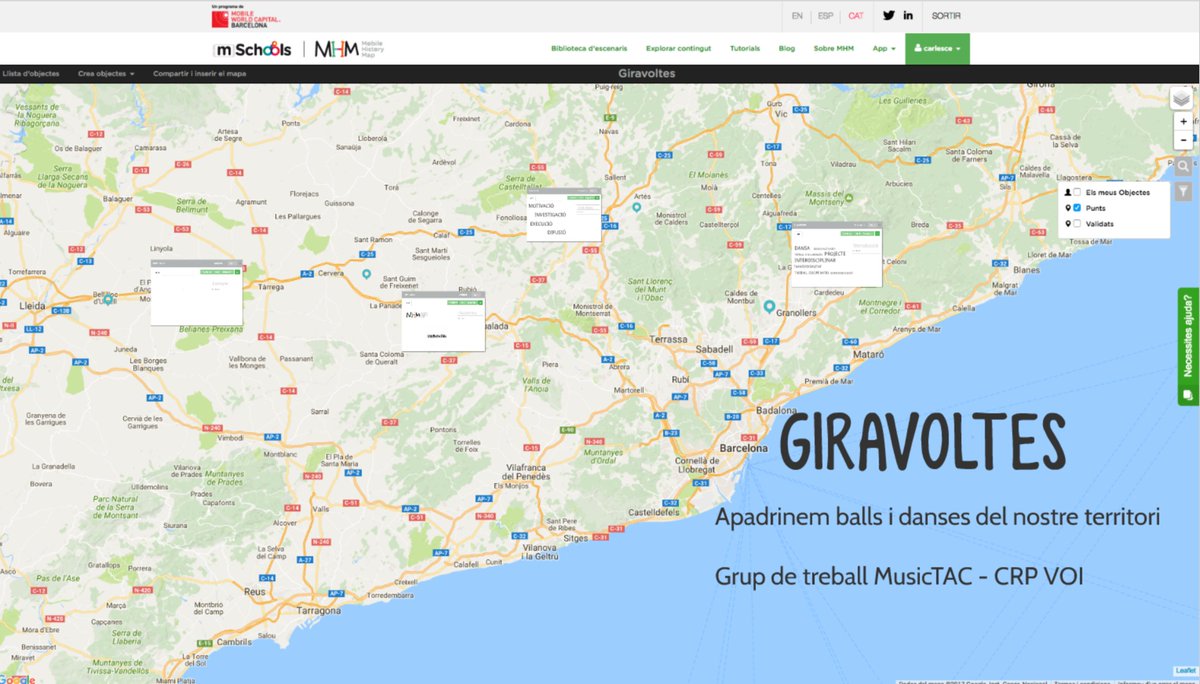
Task: Open Llista d'objectes menu item
Action: [x=31, y=74]
